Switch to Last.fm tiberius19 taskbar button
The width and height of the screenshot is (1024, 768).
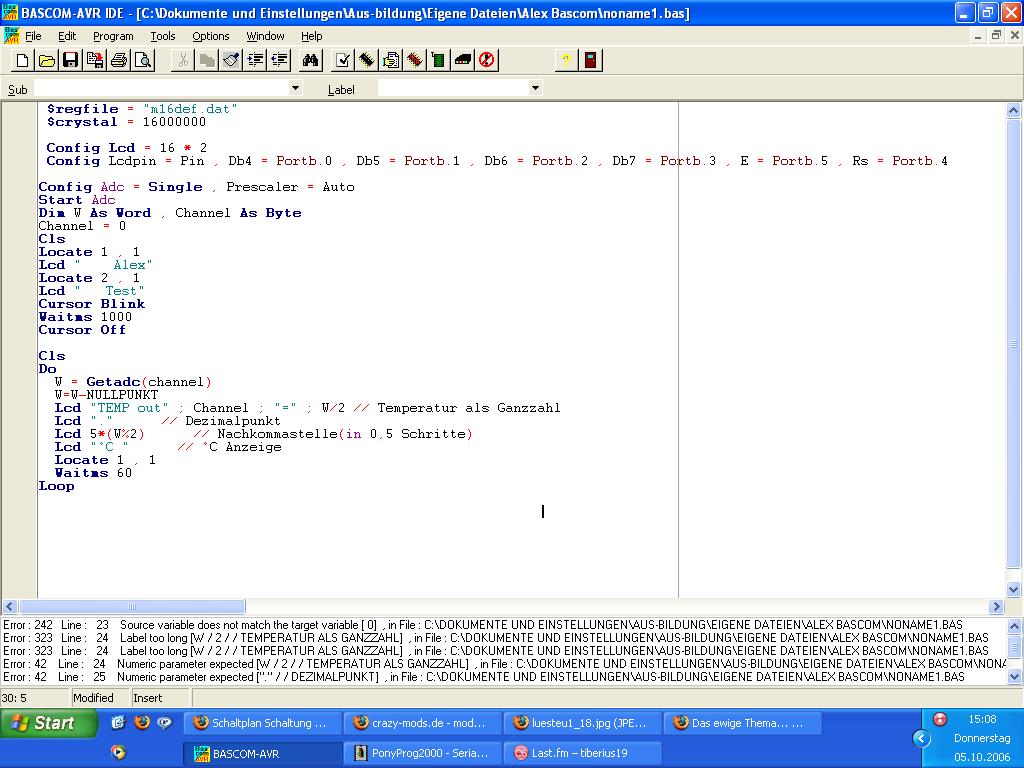(584, 753)
